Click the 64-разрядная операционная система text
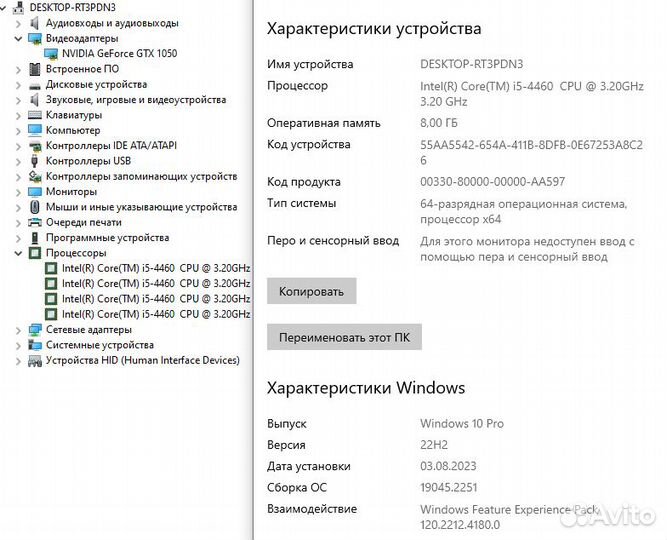 tap(523, 204)
